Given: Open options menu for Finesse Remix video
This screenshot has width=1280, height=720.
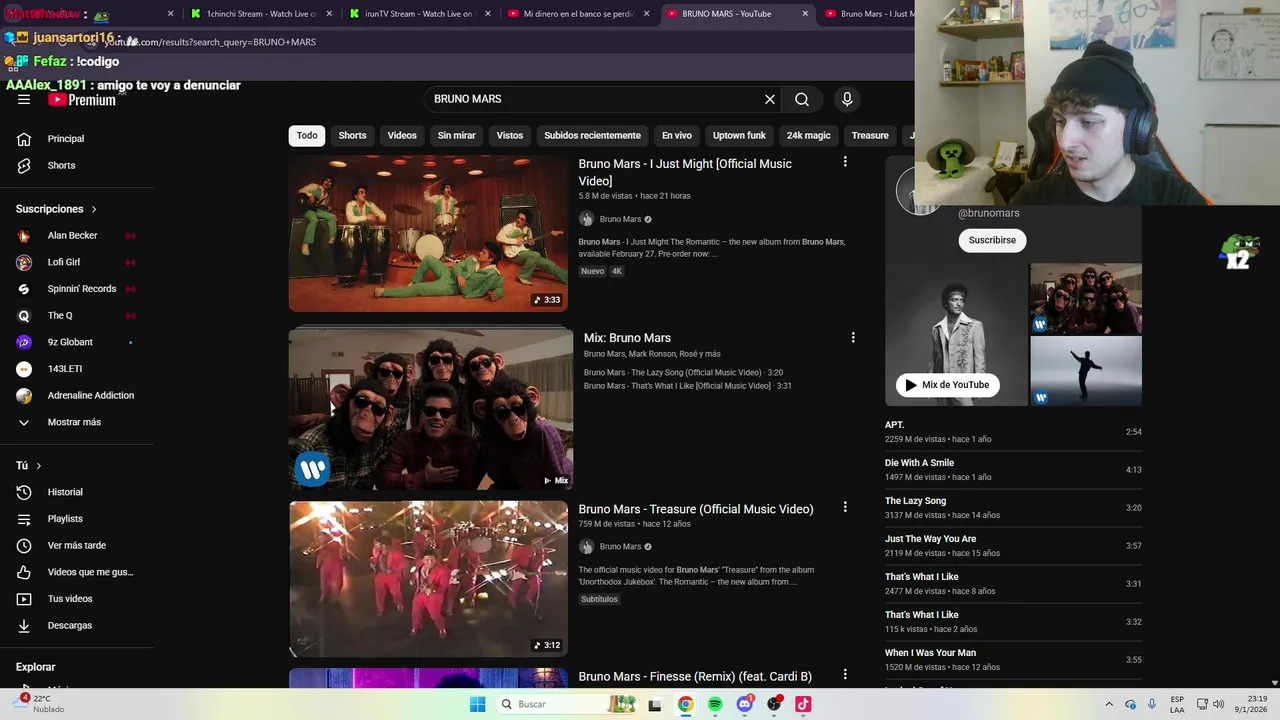Looking at the screenshot, I should click(x=845, y=675).
